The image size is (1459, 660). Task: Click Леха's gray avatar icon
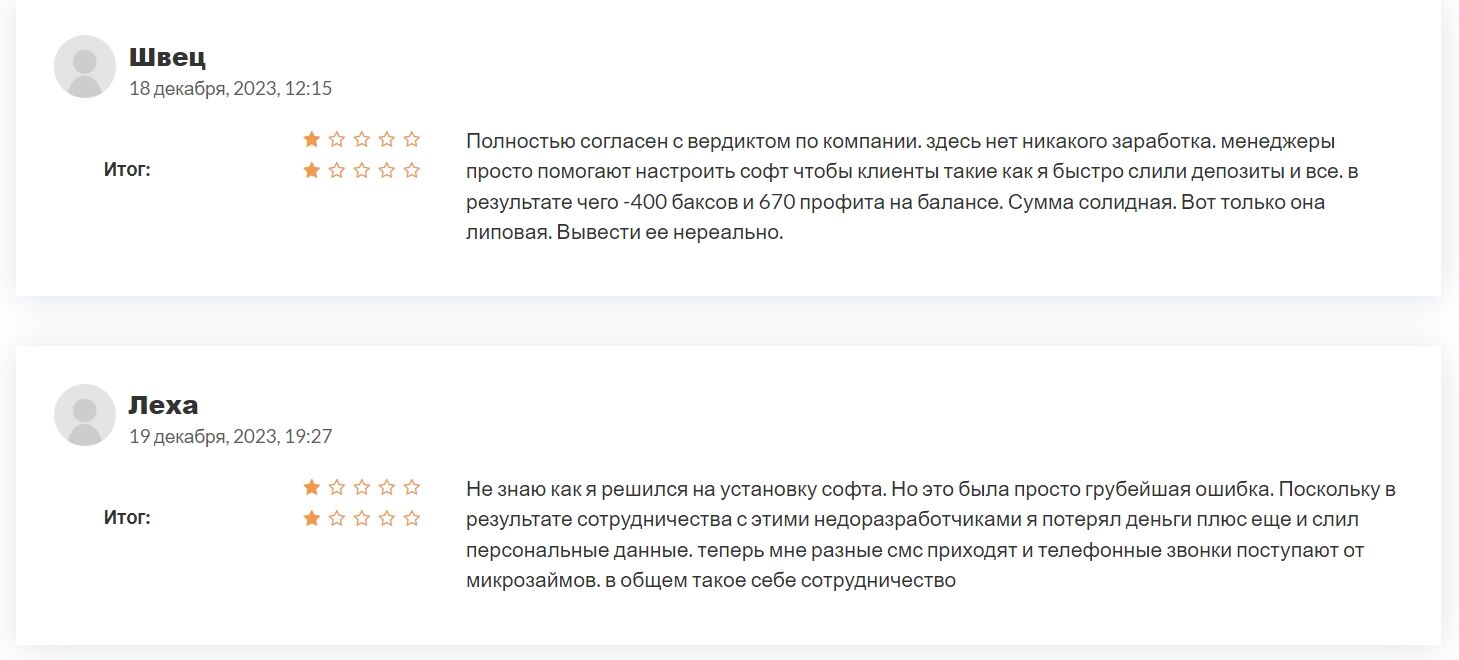(85, 415)
